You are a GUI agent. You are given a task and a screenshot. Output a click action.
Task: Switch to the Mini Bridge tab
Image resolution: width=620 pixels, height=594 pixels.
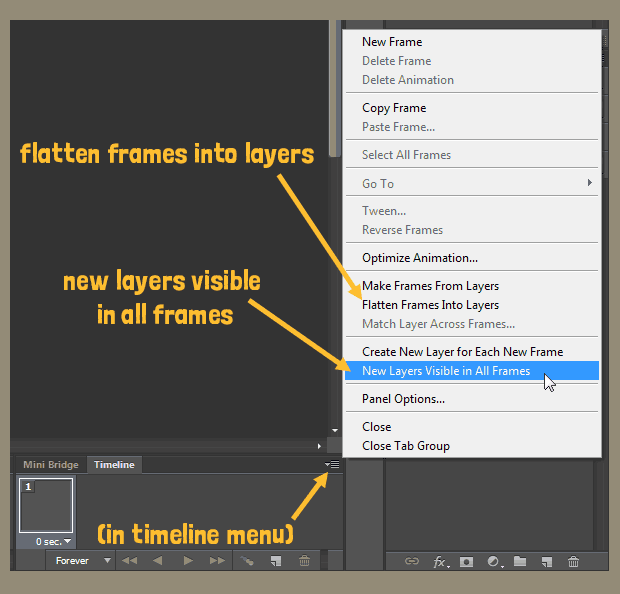coord(48,465)
